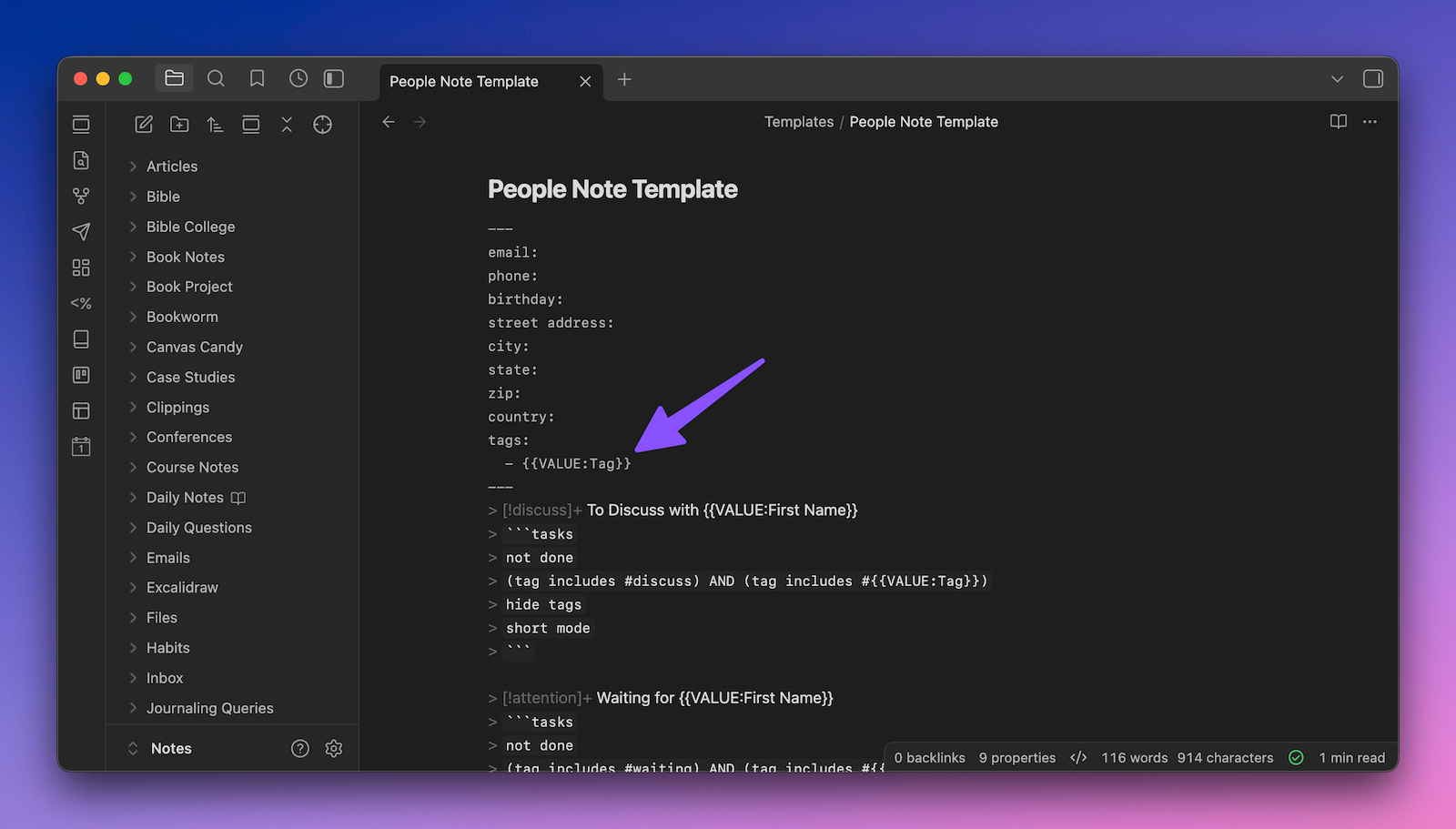This screenshot has width=1456, height=829.
Task: Click the Templates breadcrumb link
Action: point(798,122)
